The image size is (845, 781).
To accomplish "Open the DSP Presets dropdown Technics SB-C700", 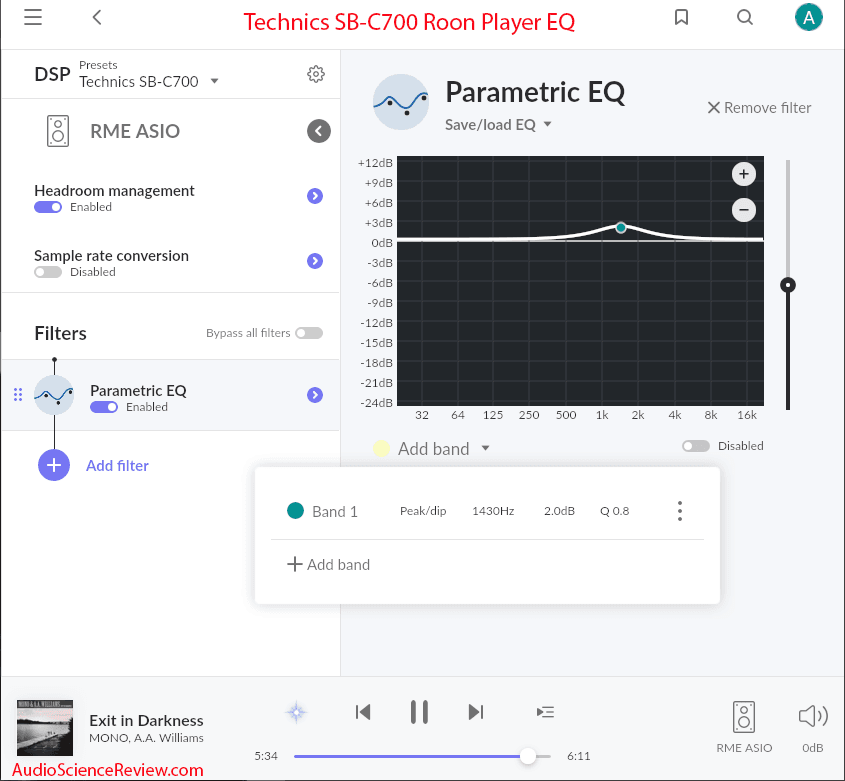I will coord(149,81).
